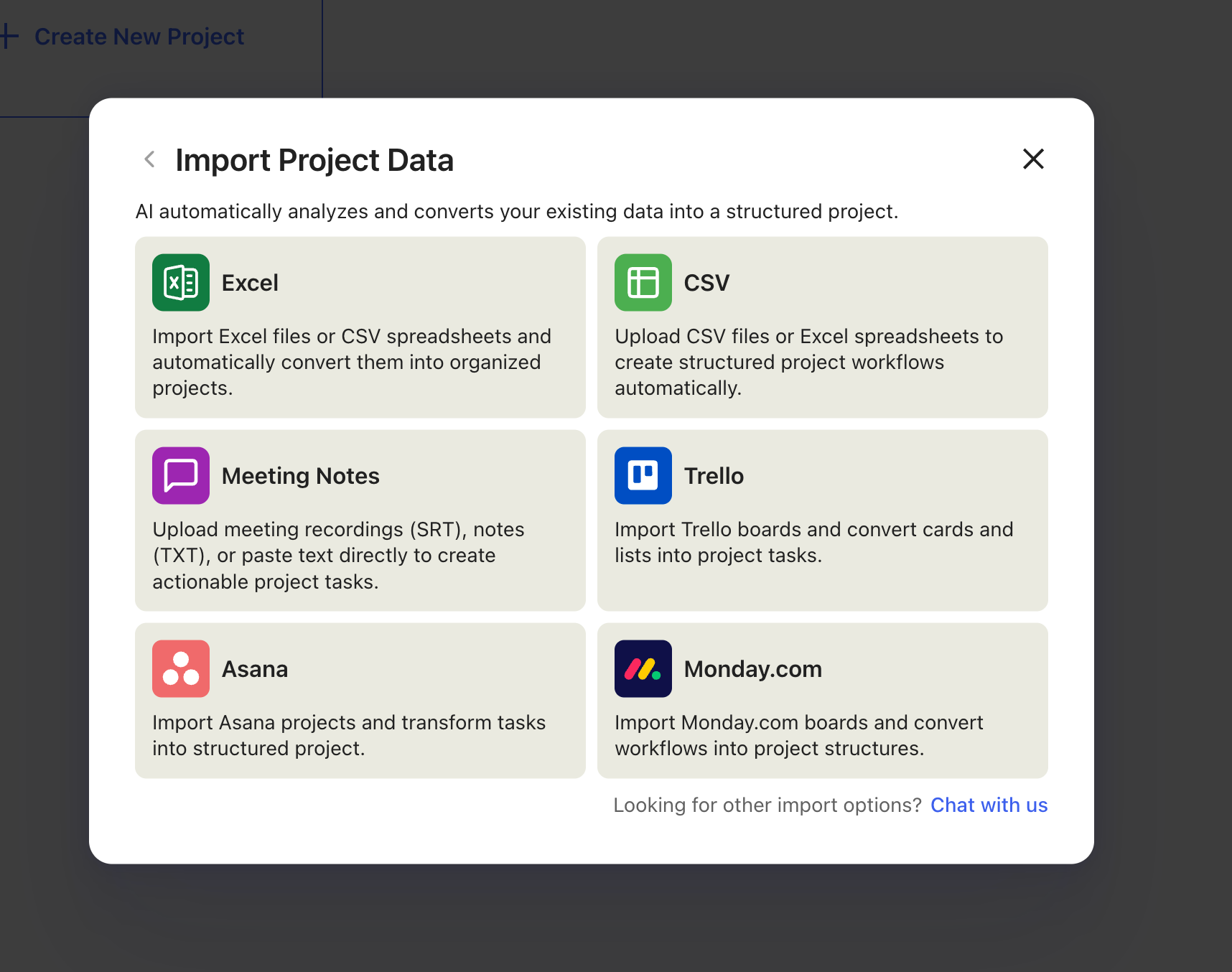Click the Trello boards description text
This screenshot has height=972, width=1232.
[813, 543]
